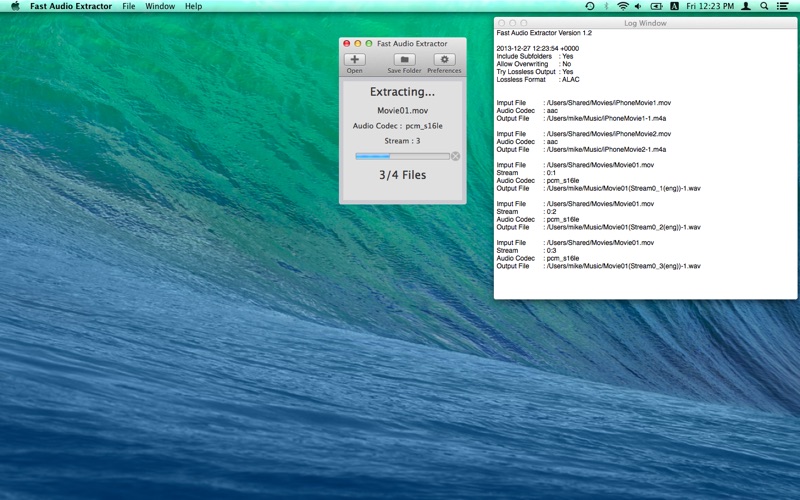
Task: Open Spotlight search magnifier
Action: tap(765, 6)
